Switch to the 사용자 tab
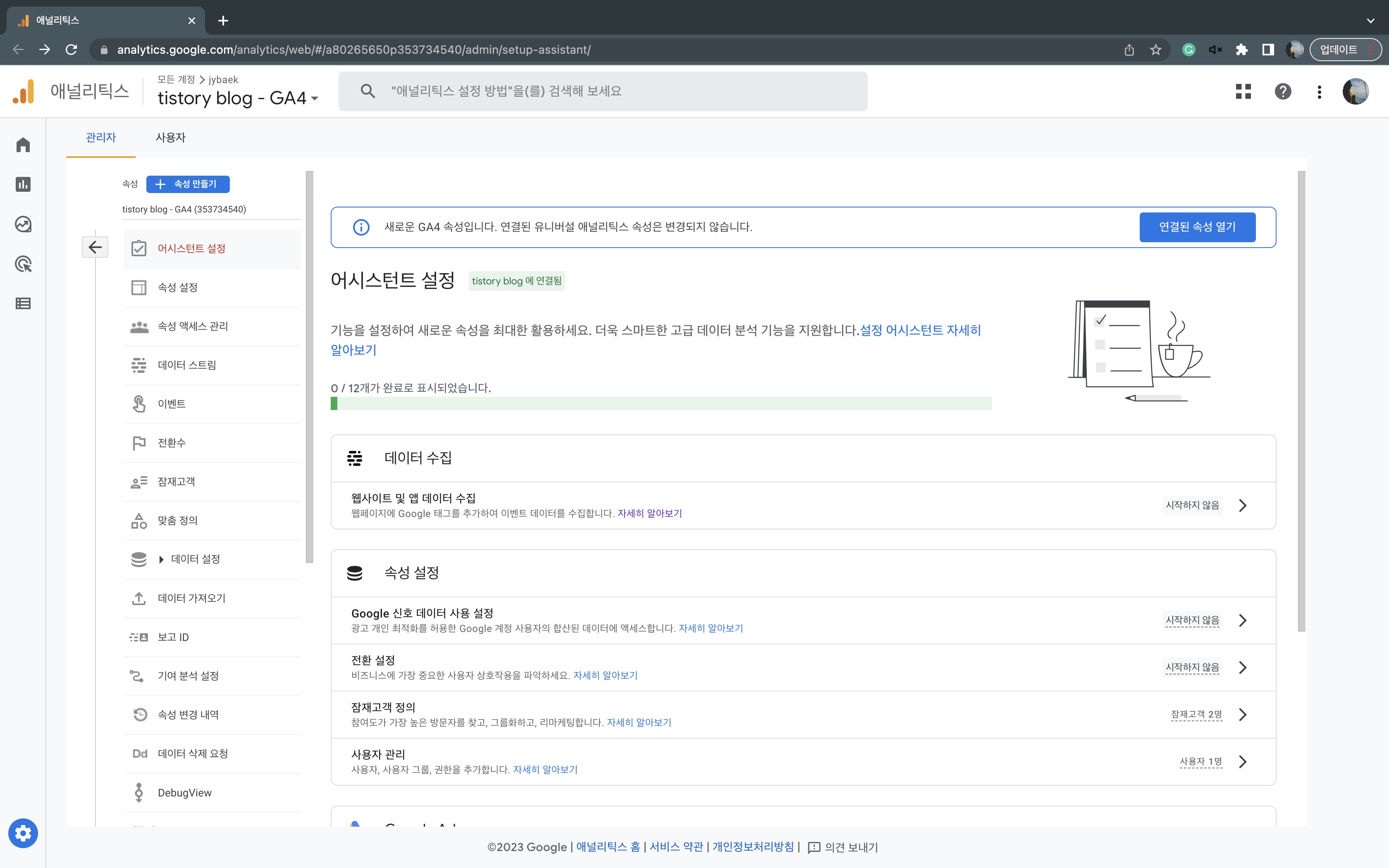 click(170, 138)
